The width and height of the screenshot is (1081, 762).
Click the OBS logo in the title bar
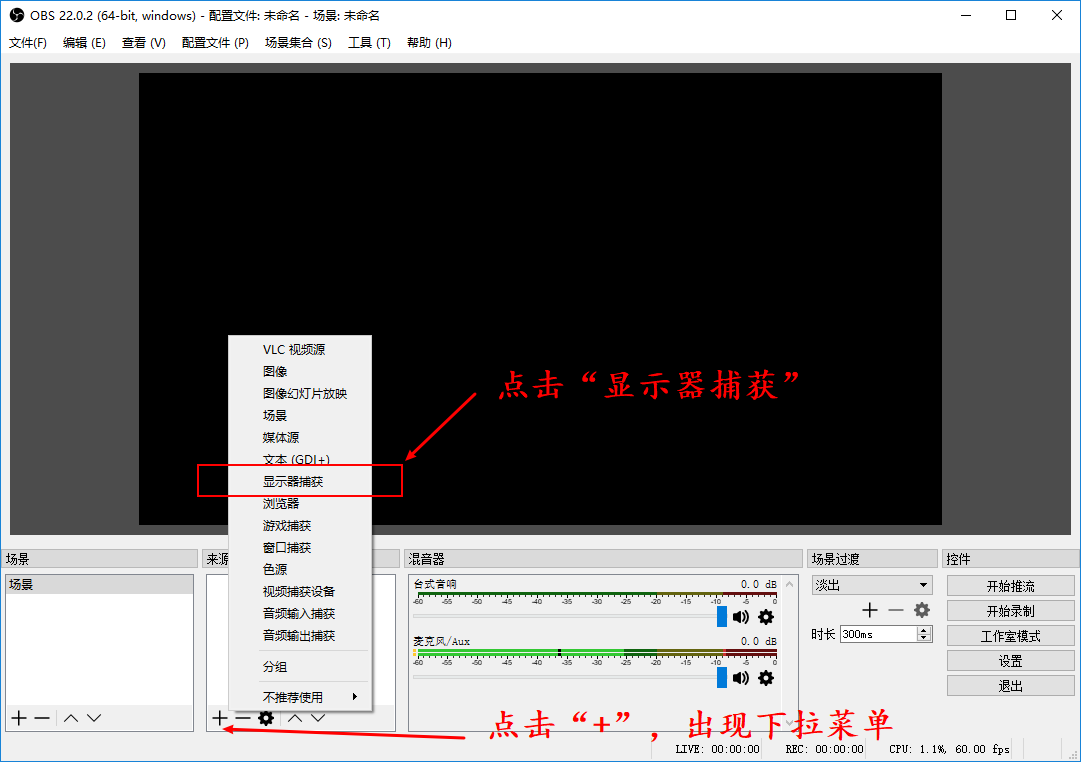(17, 15)
